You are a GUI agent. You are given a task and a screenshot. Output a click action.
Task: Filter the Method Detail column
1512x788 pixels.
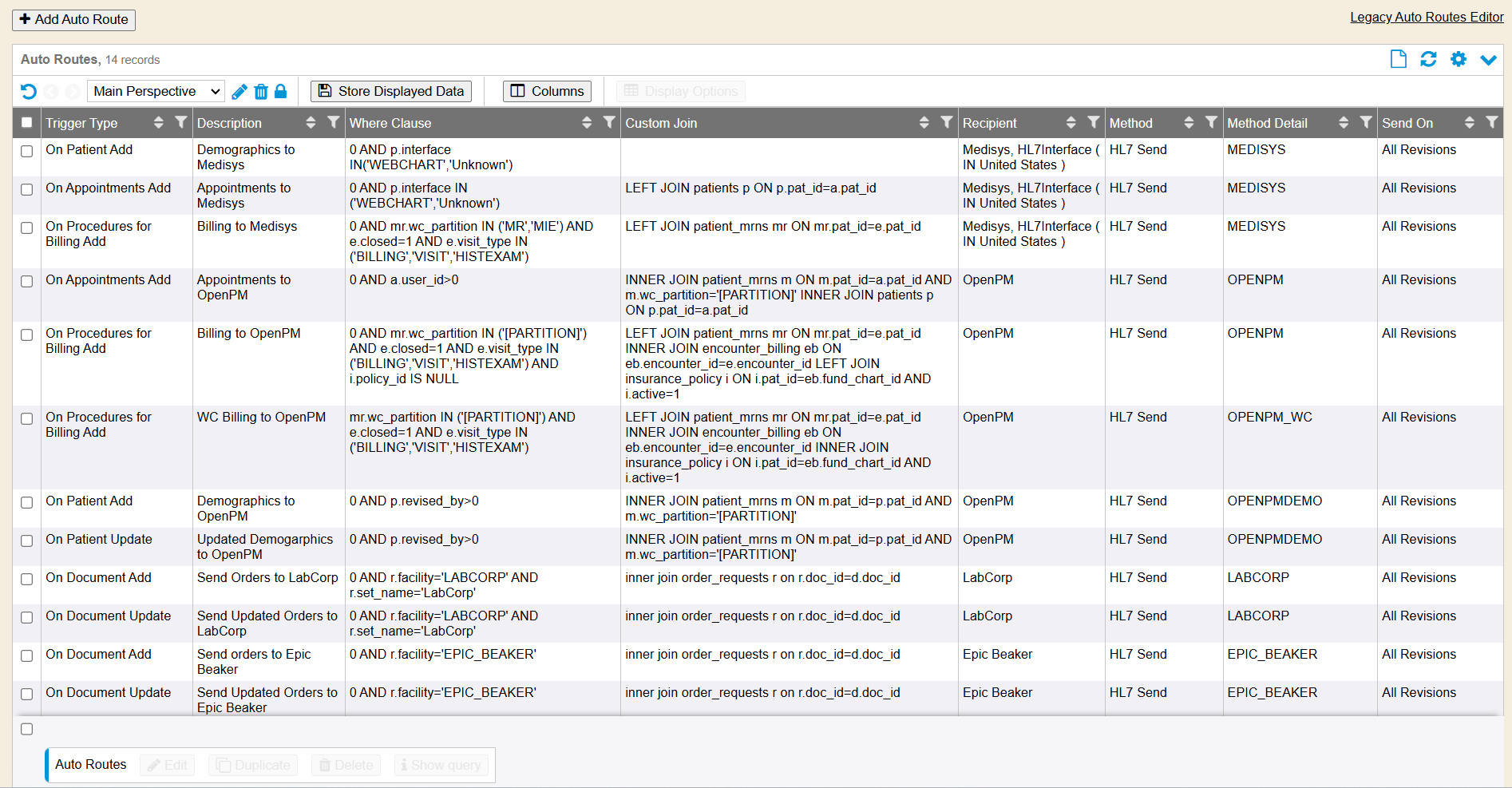pos(1367,122)
